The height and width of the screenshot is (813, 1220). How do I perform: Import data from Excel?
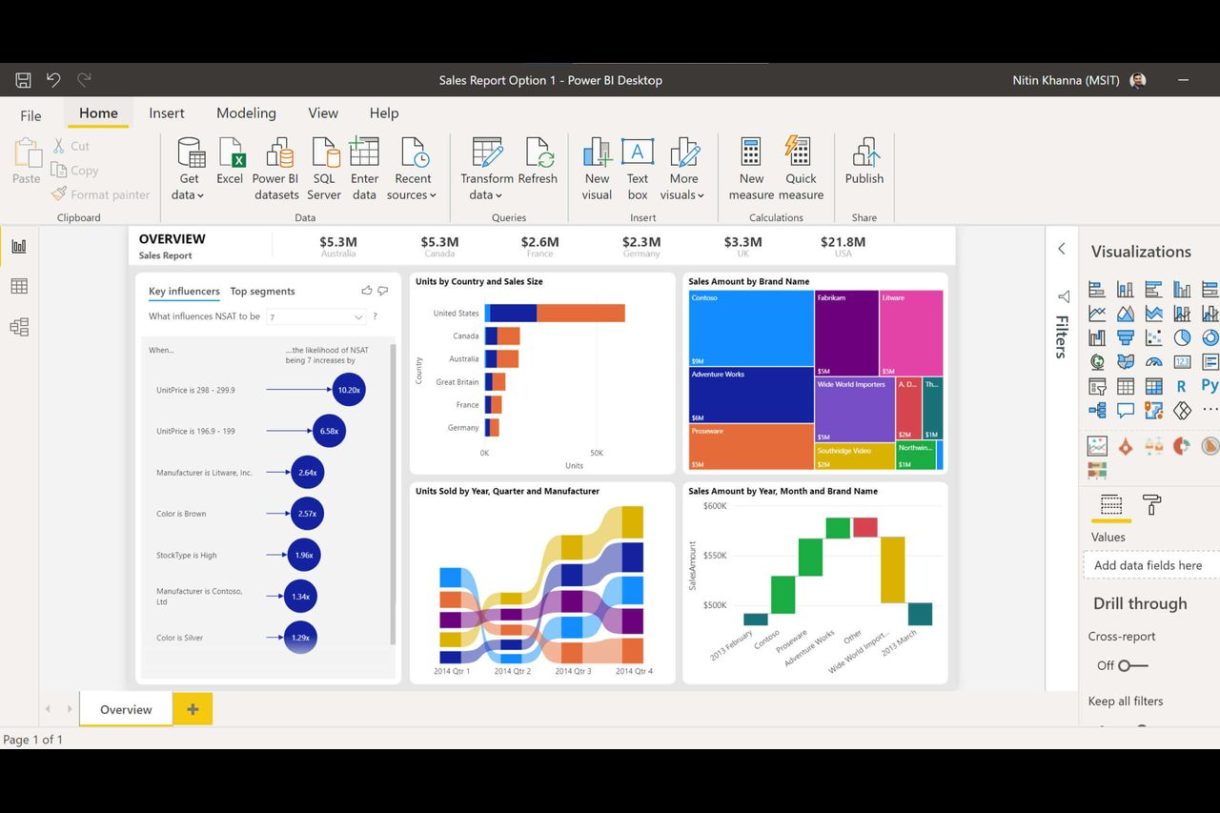[x=230, y=161]
